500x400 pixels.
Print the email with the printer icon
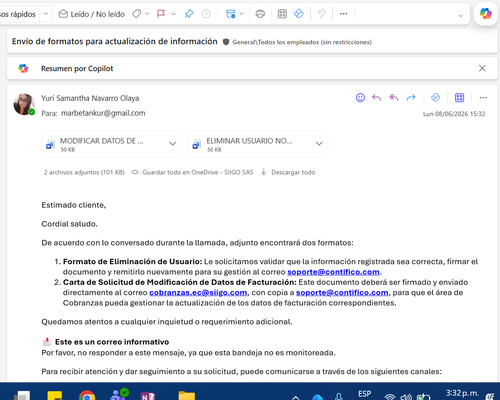(260, 14)
